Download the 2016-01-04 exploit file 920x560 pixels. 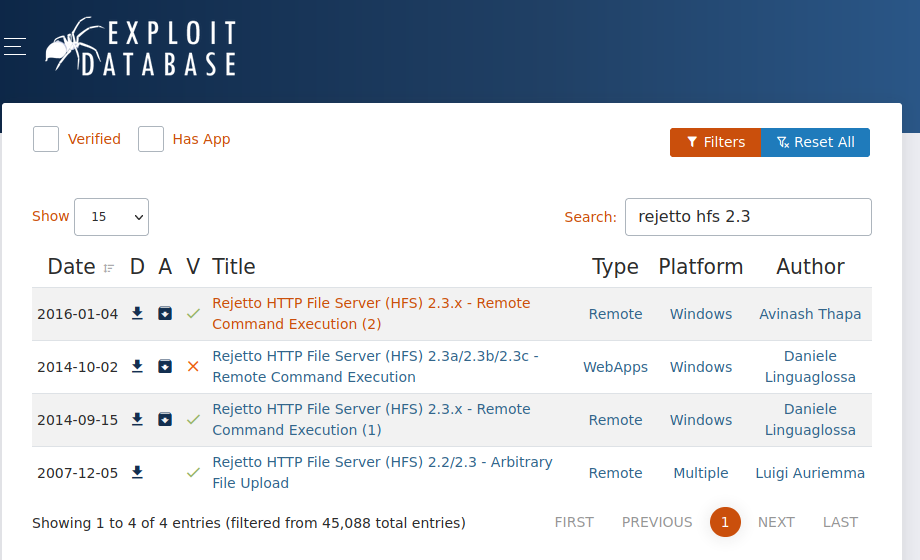(138, 314)
